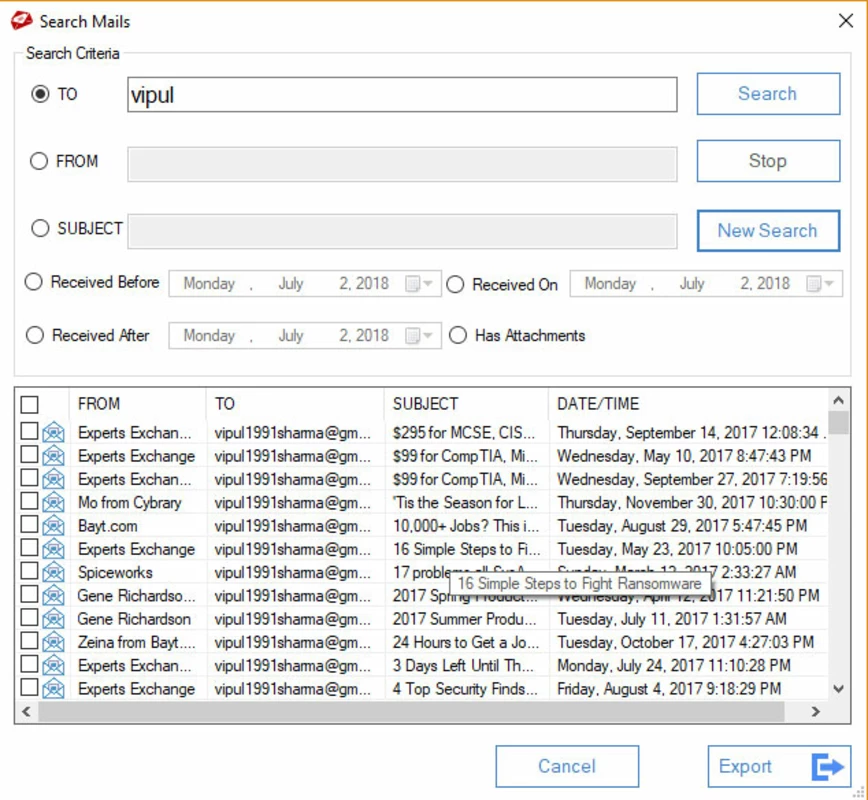Click the horizontal scrollbar left arrow
868x800 pixels.
pos(26,711)
